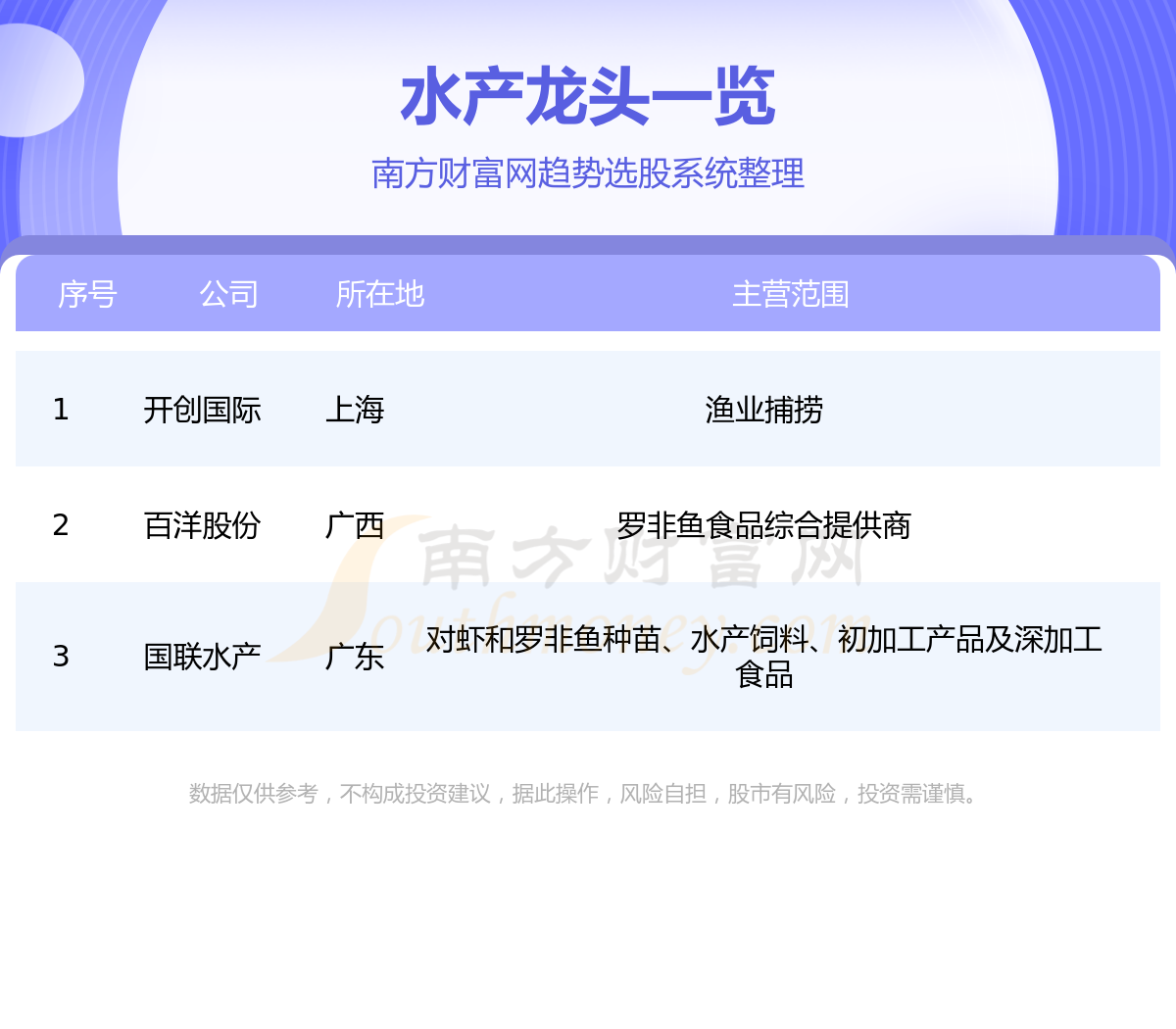Click the location cell 广西
1176x1029 pixels.
(355, 525)
